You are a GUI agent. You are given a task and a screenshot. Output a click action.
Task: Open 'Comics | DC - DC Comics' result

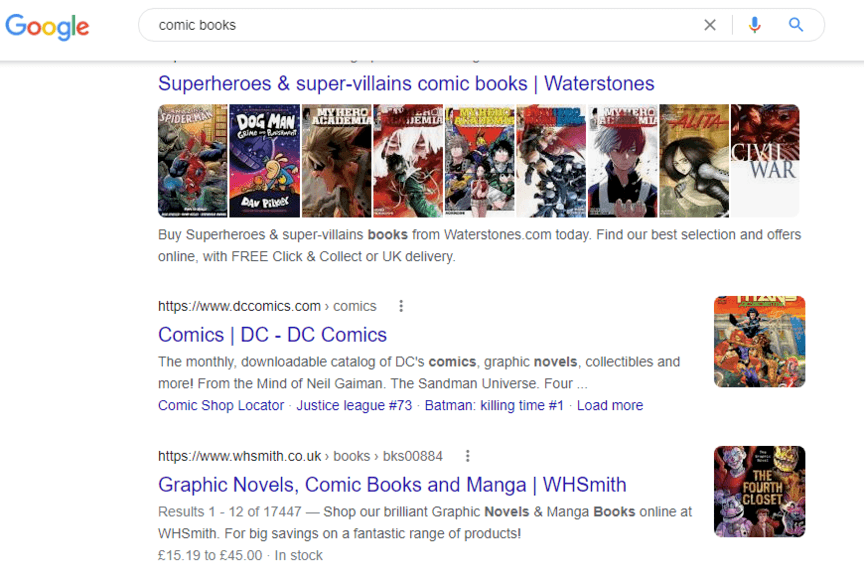(272, 335)
